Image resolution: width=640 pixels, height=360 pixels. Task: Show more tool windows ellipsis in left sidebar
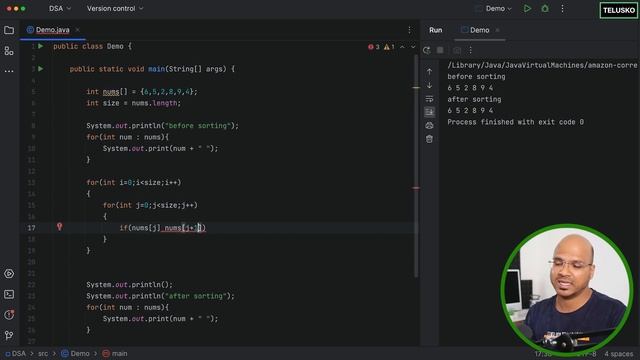[9, 71]
